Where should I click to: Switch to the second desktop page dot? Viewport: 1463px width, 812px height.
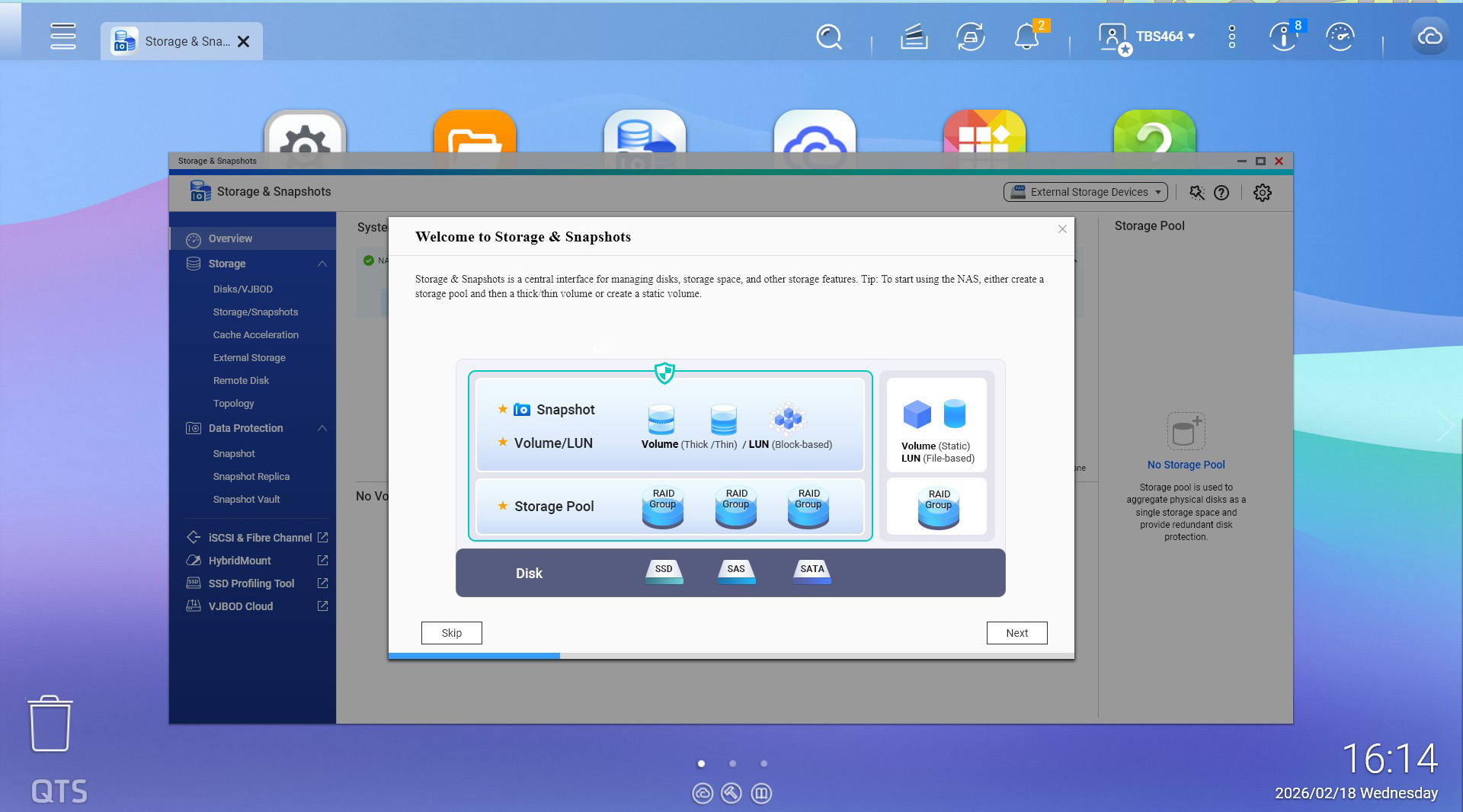tap(732, 763)
